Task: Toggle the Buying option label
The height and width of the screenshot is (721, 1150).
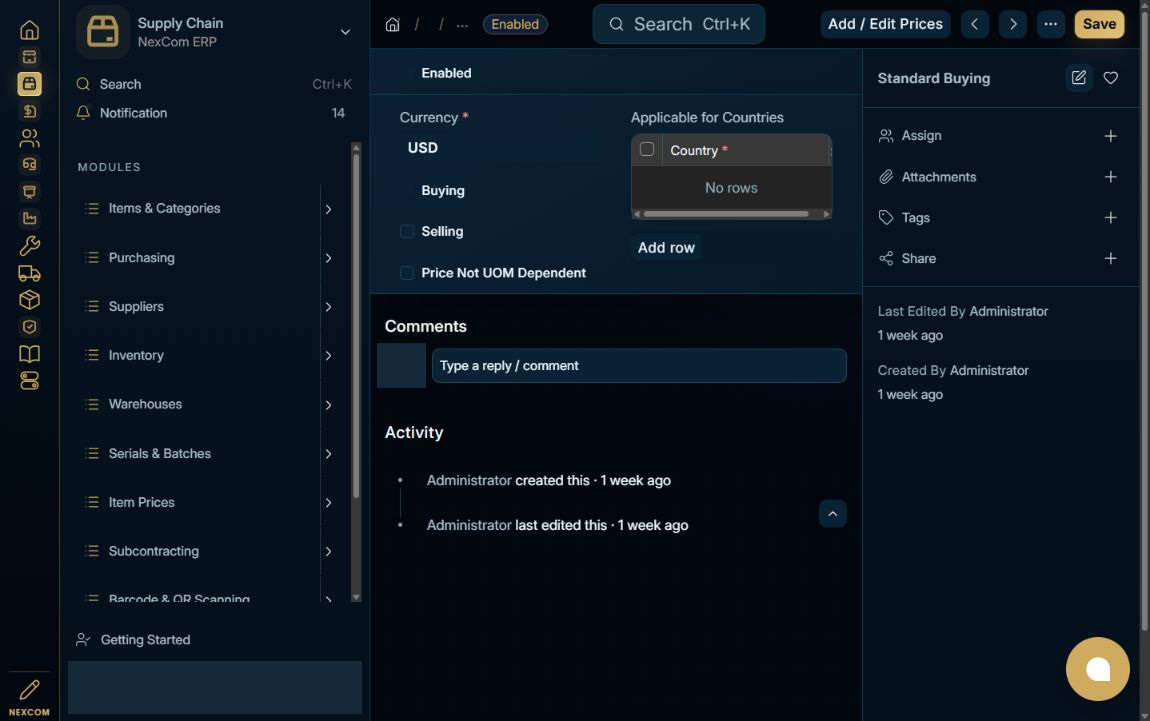Action: [x=443, y=191]
